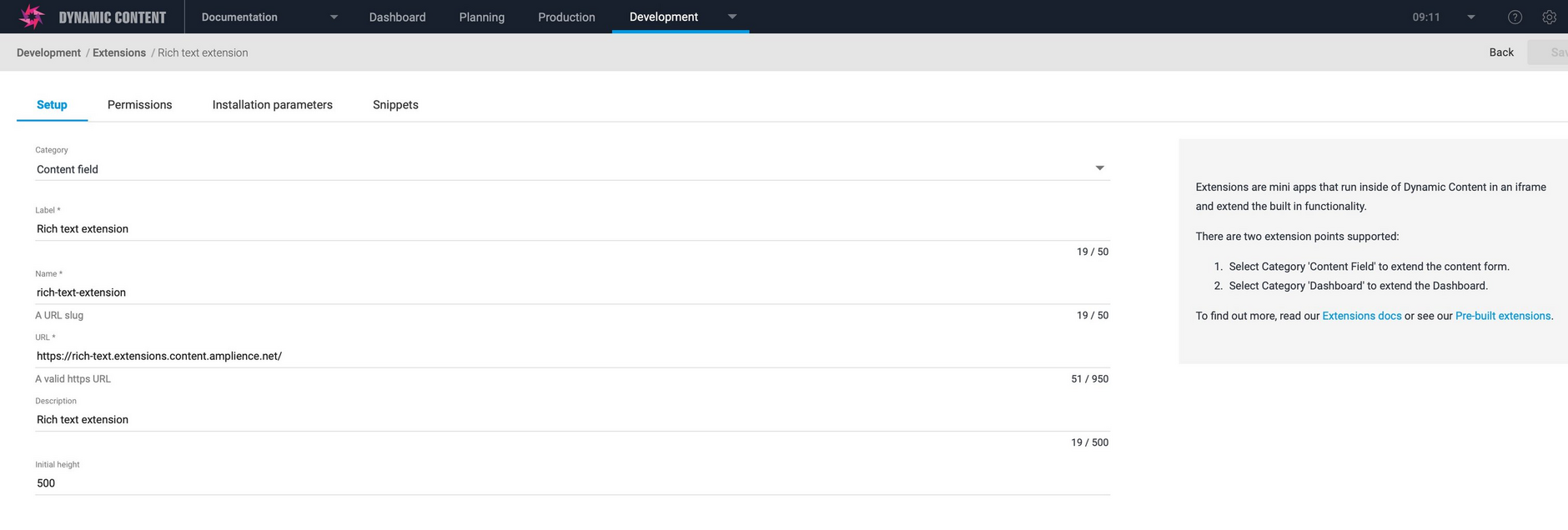This screenshot has width=1568, height=530.
Task: Click the DYNAMIC CONTENT title text
Action: pyautogui.click(x=113, y=17)
